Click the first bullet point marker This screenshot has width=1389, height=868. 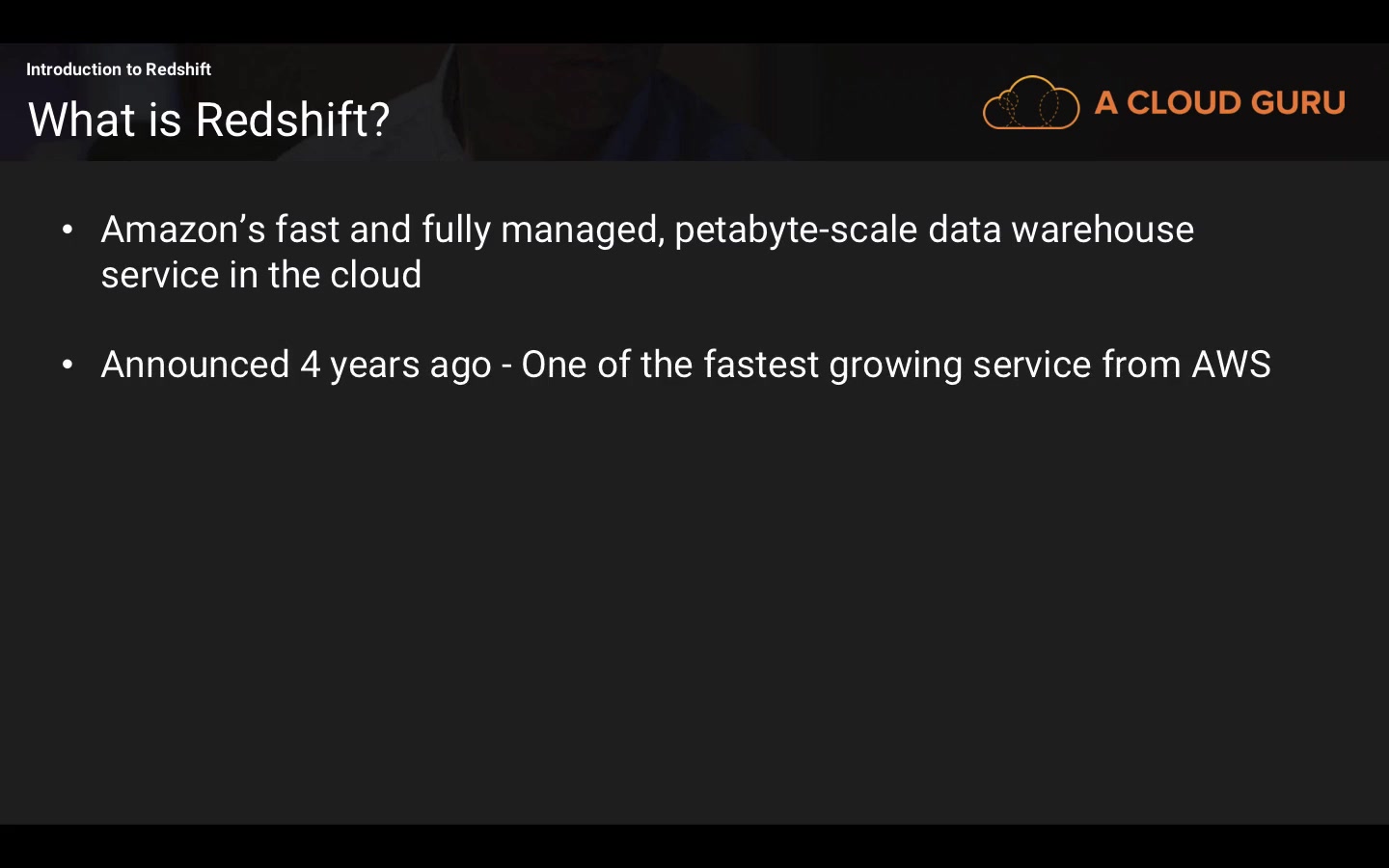68,230
